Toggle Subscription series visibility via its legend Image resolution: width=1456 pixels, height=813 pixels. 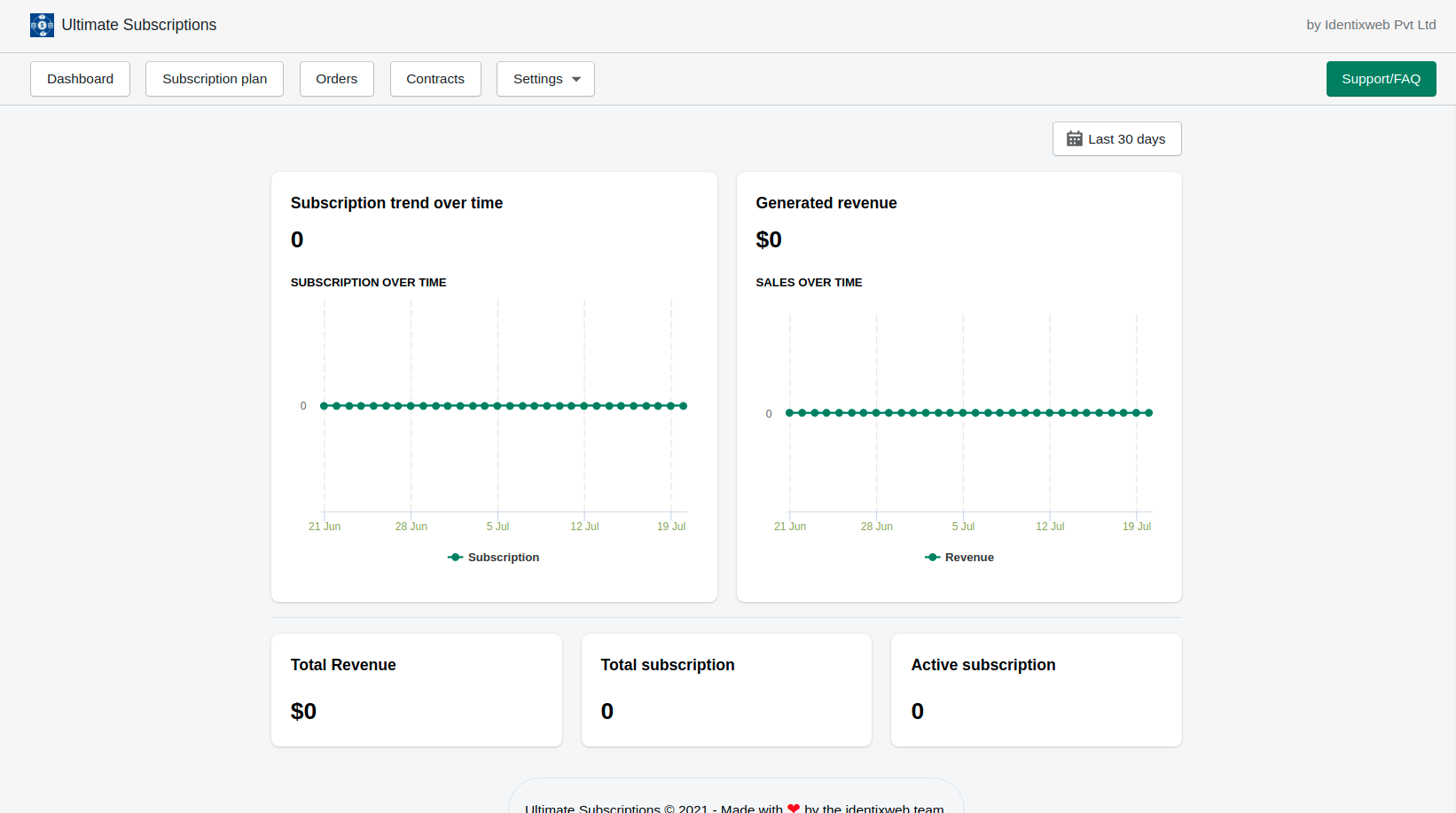tap(493, 557)
